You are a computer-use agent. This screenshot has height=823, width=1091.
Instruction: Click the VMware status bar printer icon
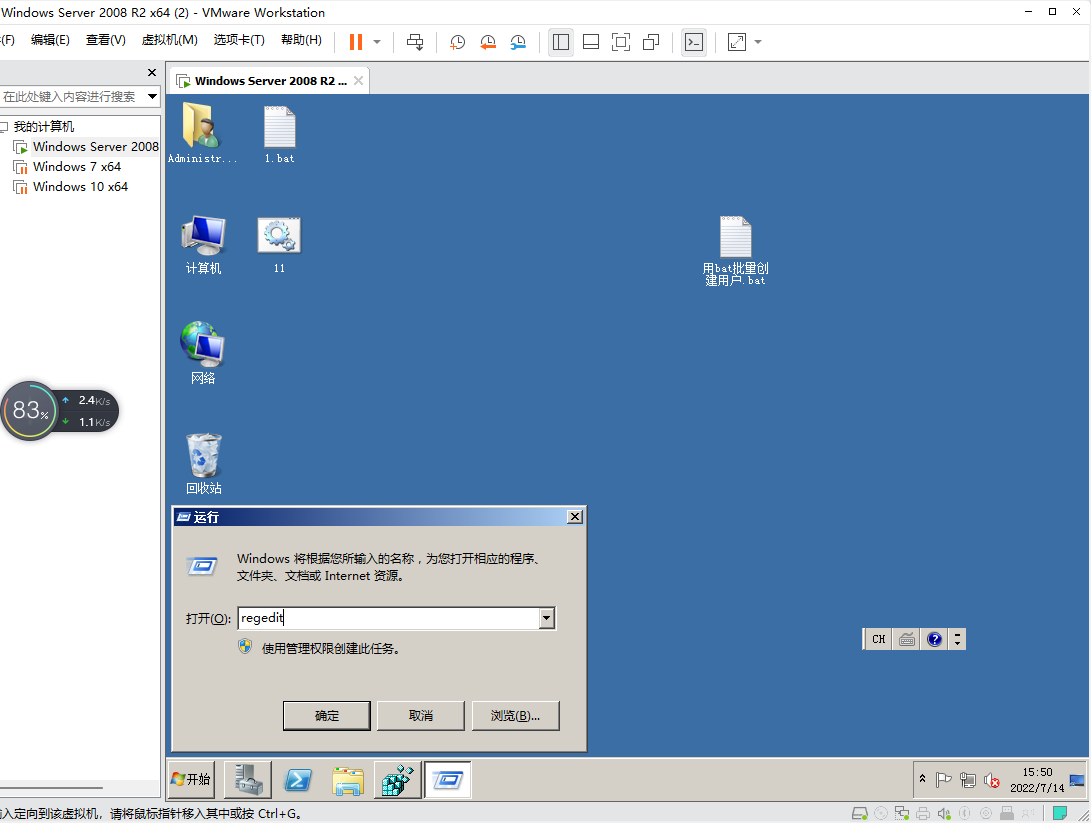click(923, 813)
